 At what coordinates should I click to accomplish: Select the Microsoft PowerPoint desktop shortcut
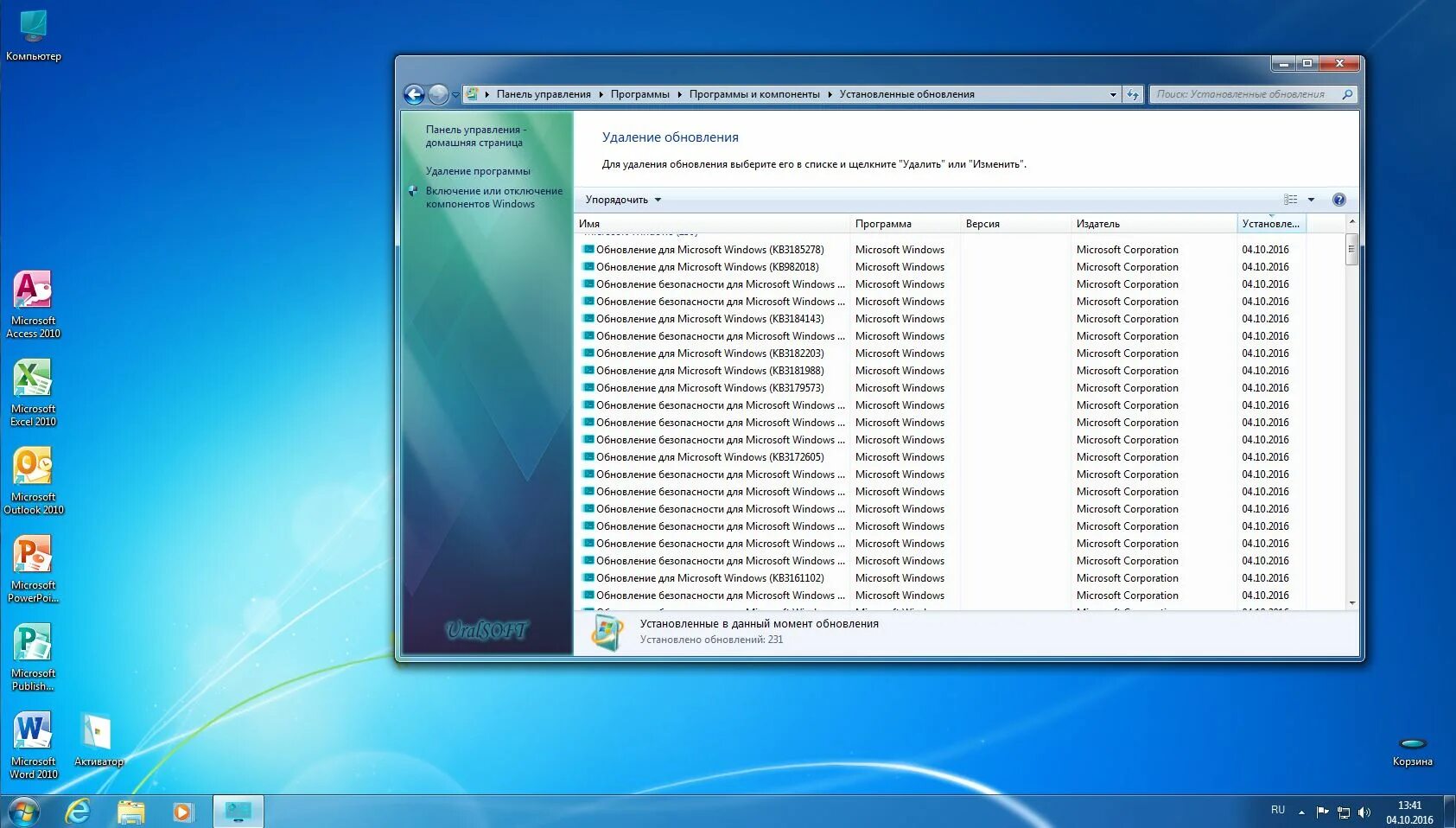click(33, 569)
